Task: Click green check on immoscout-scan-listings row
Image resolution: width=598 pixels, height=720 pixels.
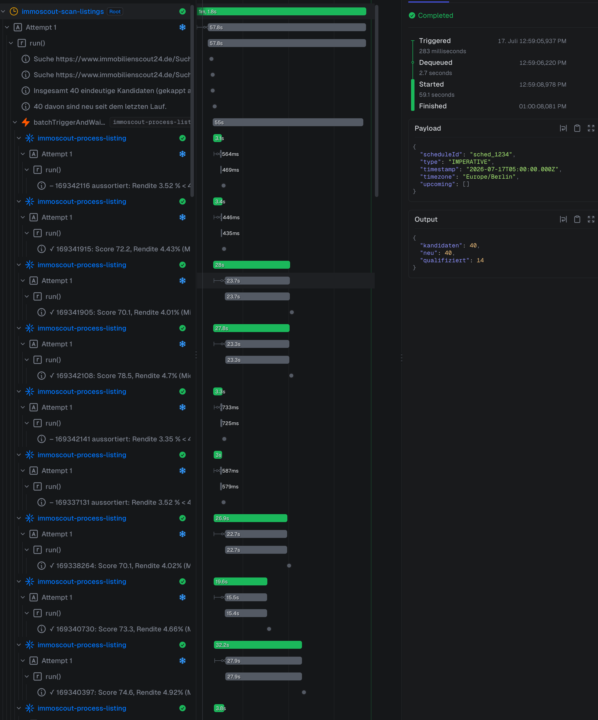Action: [182, 11]
